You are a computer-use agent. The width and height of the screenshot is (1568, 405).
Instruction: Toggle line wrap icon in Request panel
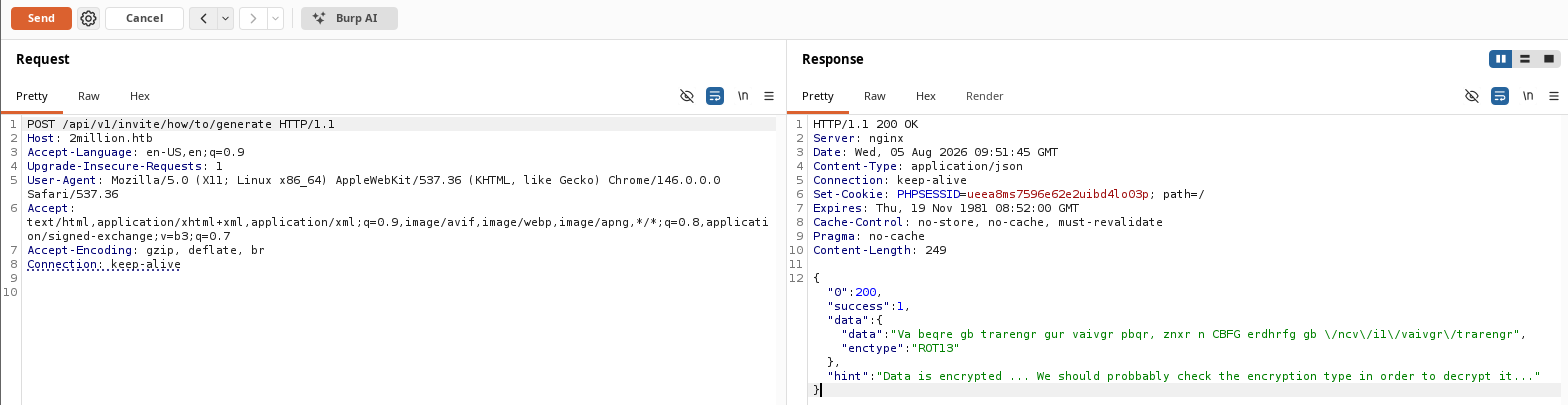coord(715,96)
